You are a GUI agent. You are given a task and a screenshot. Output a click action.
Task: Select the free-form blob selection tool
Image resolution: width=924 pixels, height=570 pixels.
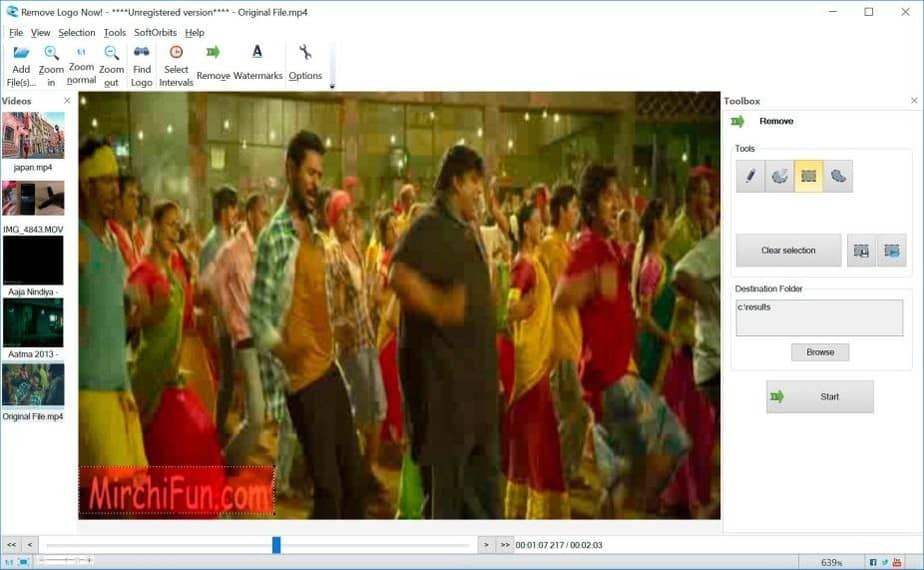[x=838, y=176]
